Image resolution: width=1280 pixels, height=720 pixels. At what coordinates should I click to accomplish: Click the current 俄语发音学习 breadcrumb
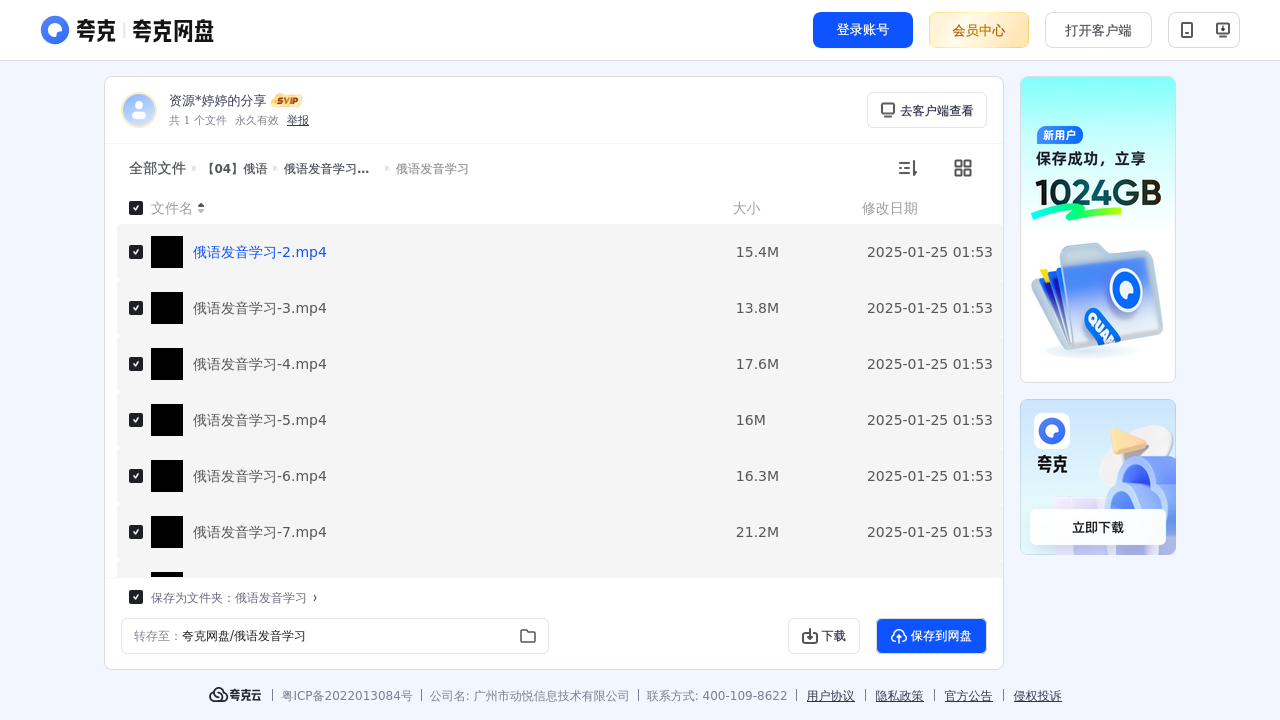432,168
